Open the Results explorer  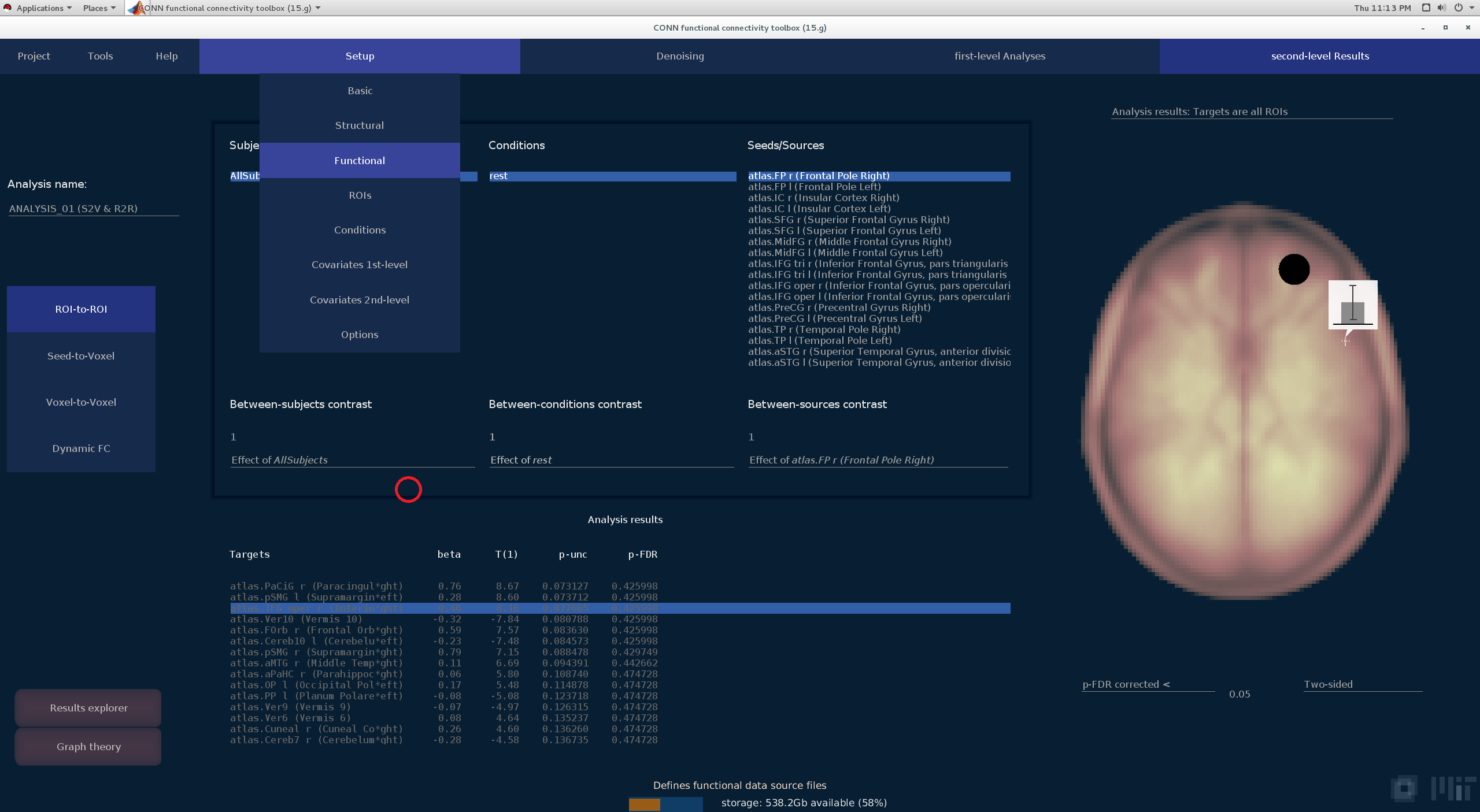[x=88, y=708]
